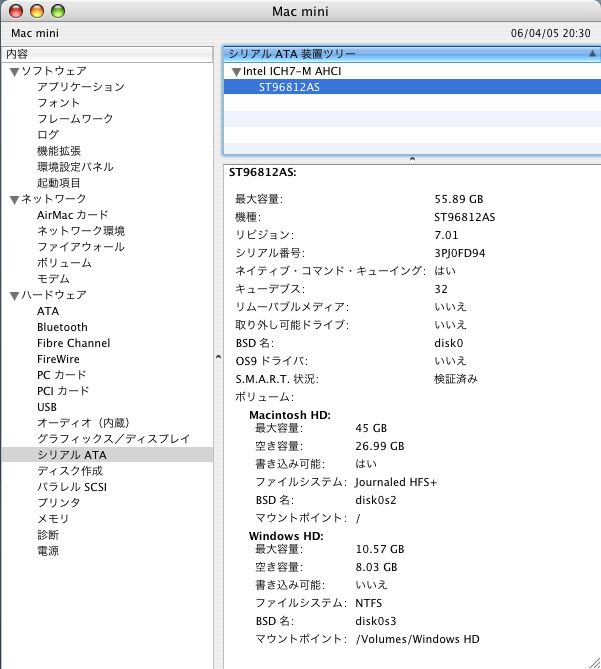Select Bluetooth in the sidebar
The height and width of the screenshot is (669, 601).
(x=62, y=327)
